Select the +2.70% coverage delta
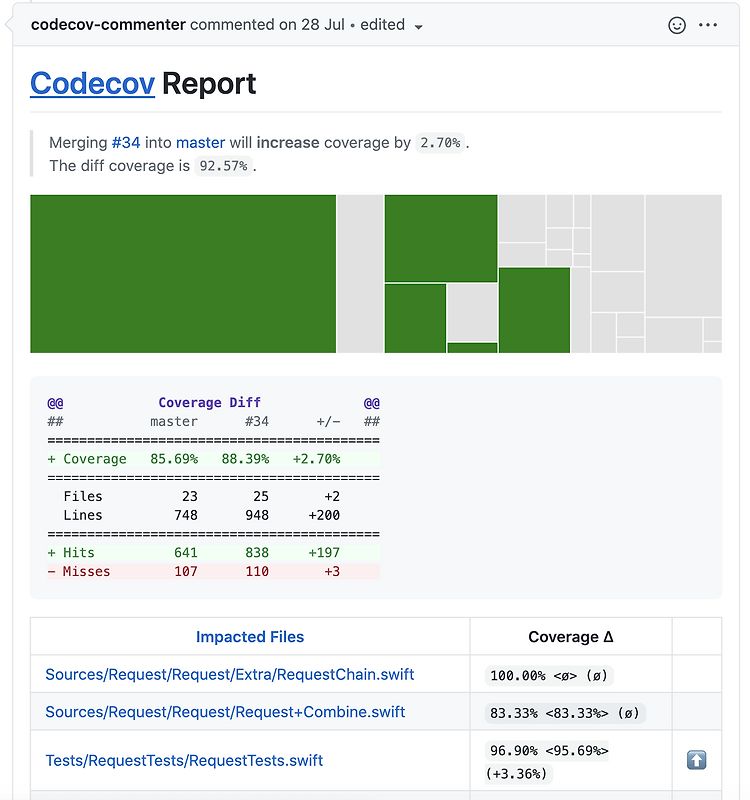Screen dimensions: 750x800 [x=316, y=459]
